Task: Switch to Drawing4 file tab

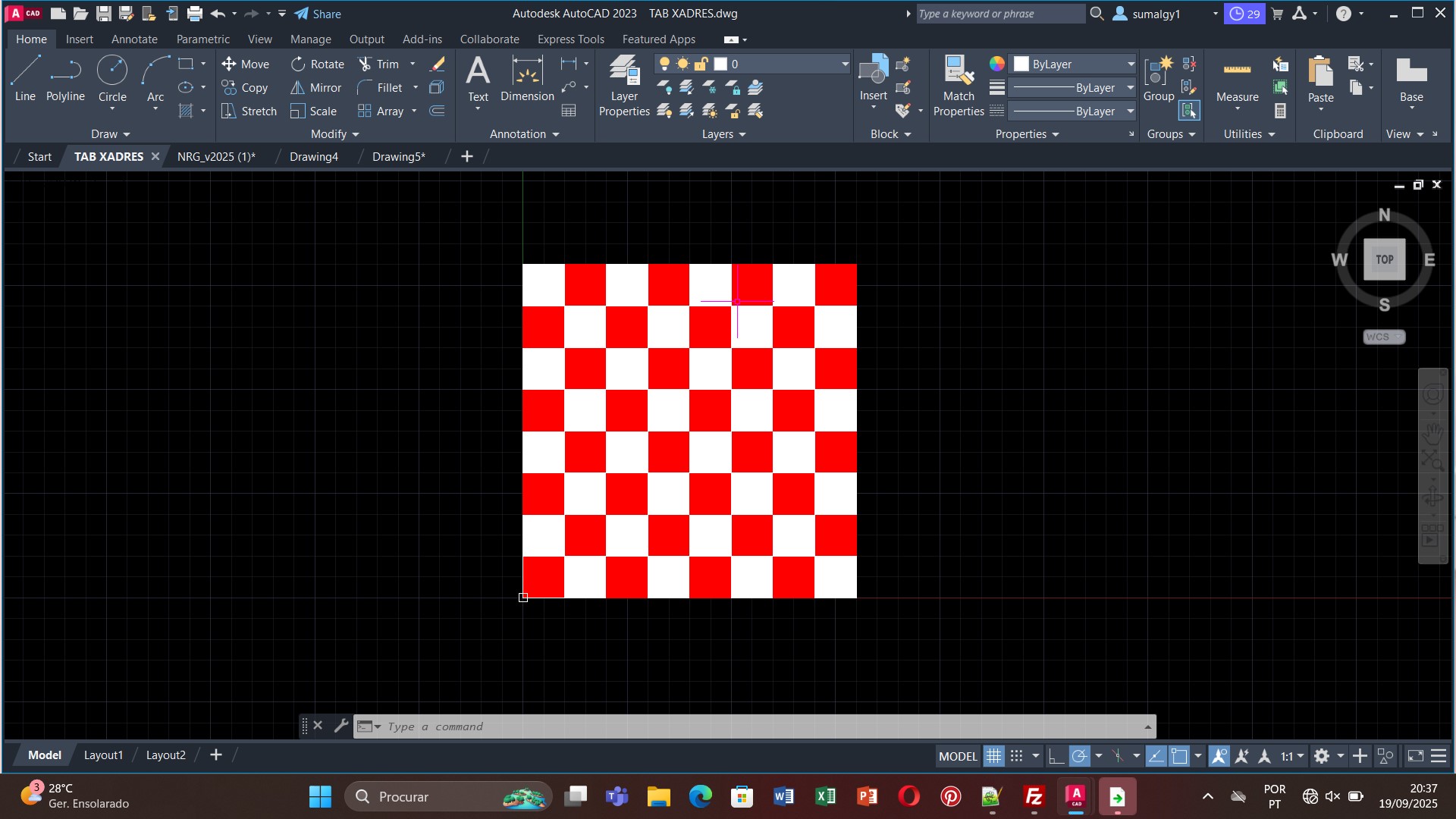Action: [x=313, y=156]
